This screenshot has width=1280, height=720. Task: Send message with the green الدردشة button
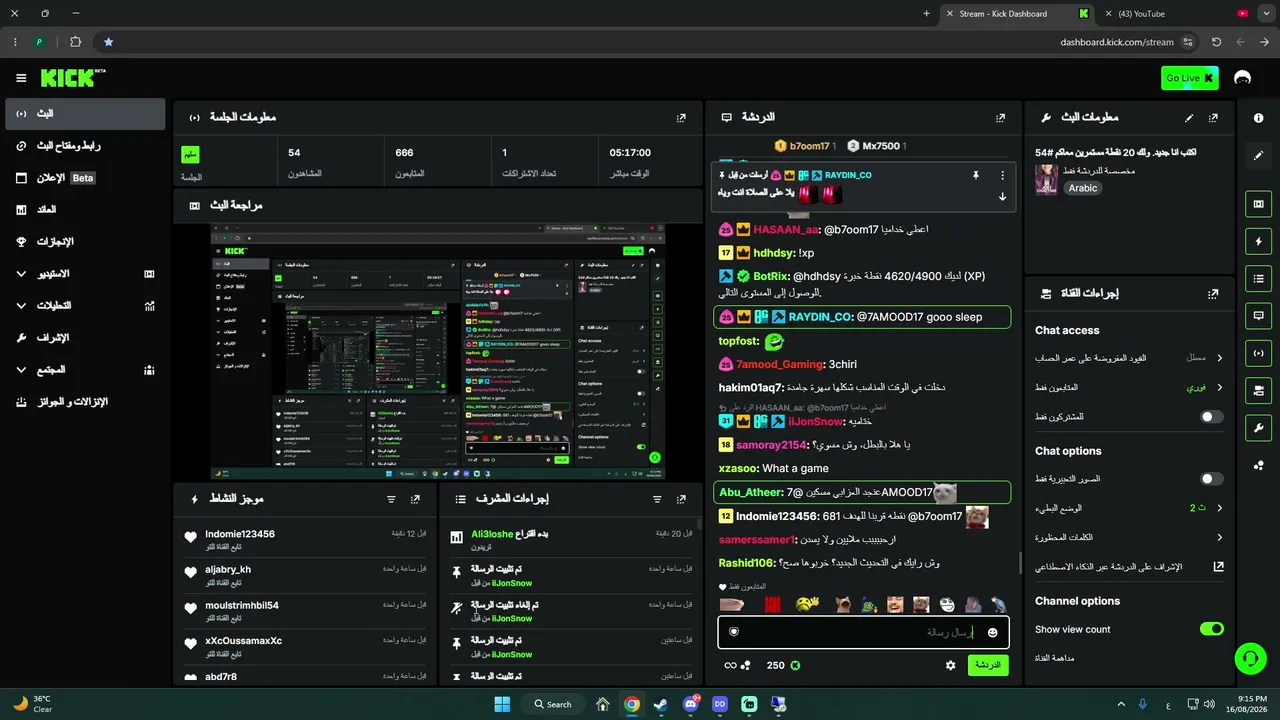tap(988, 665)
